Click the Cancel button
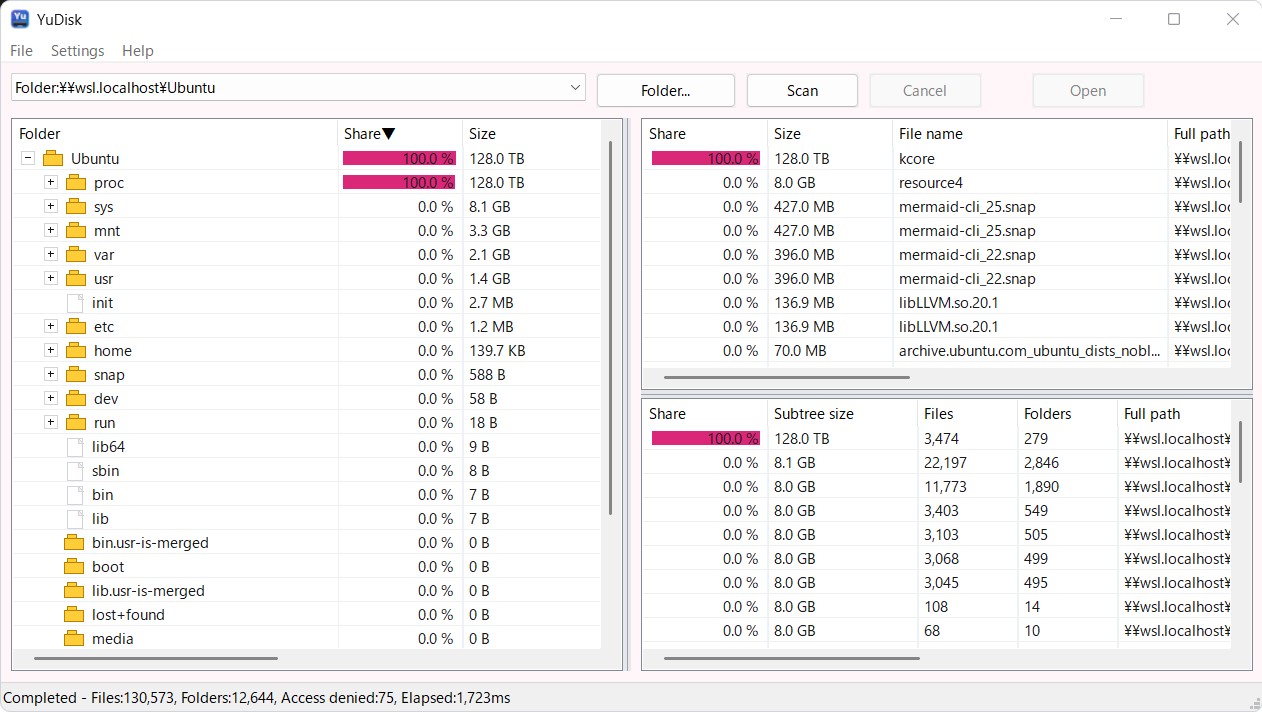Viewport: 1262px width, 712px height. click(x=925, y=90)
